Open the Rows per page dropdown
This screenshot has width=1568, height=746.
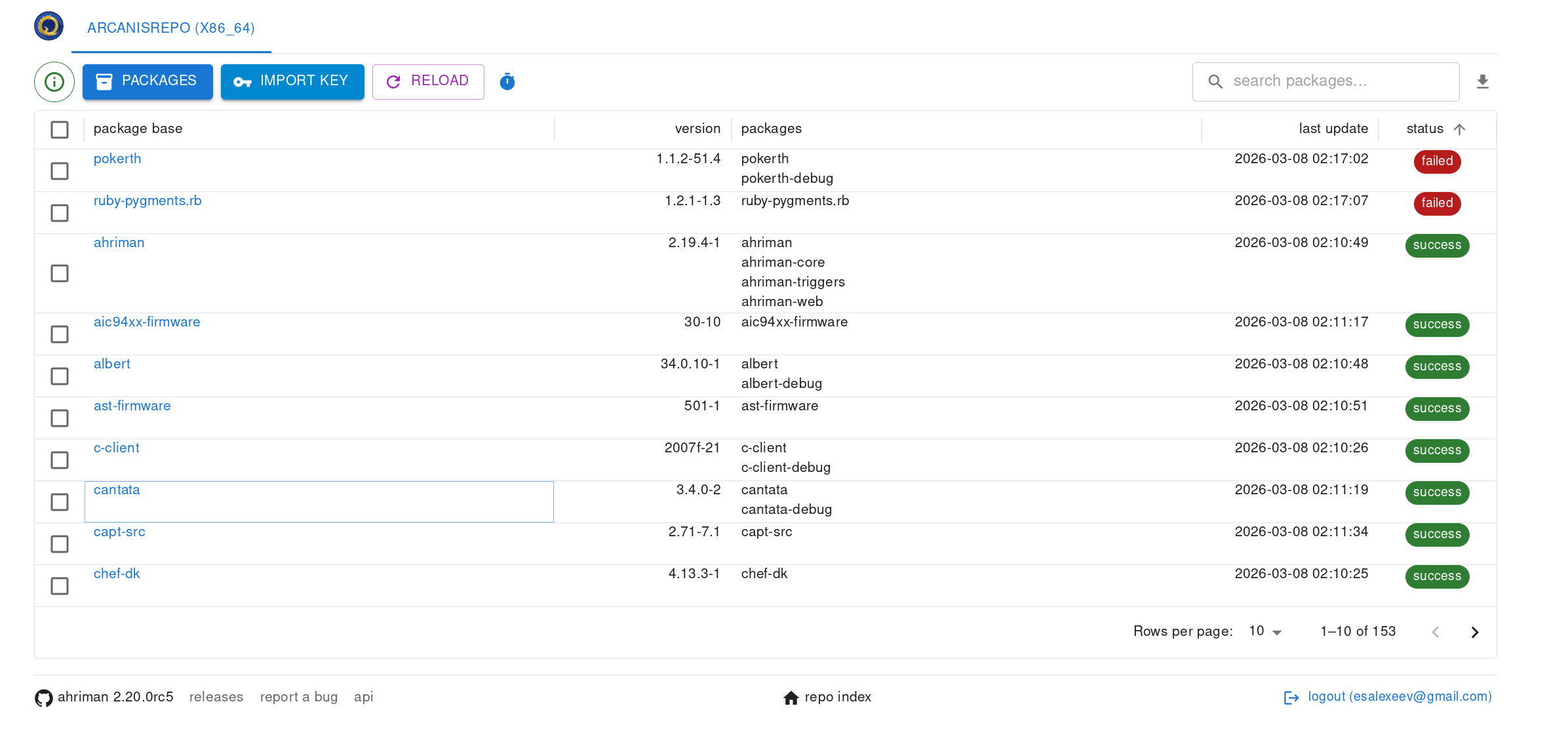pos(1263,631)
